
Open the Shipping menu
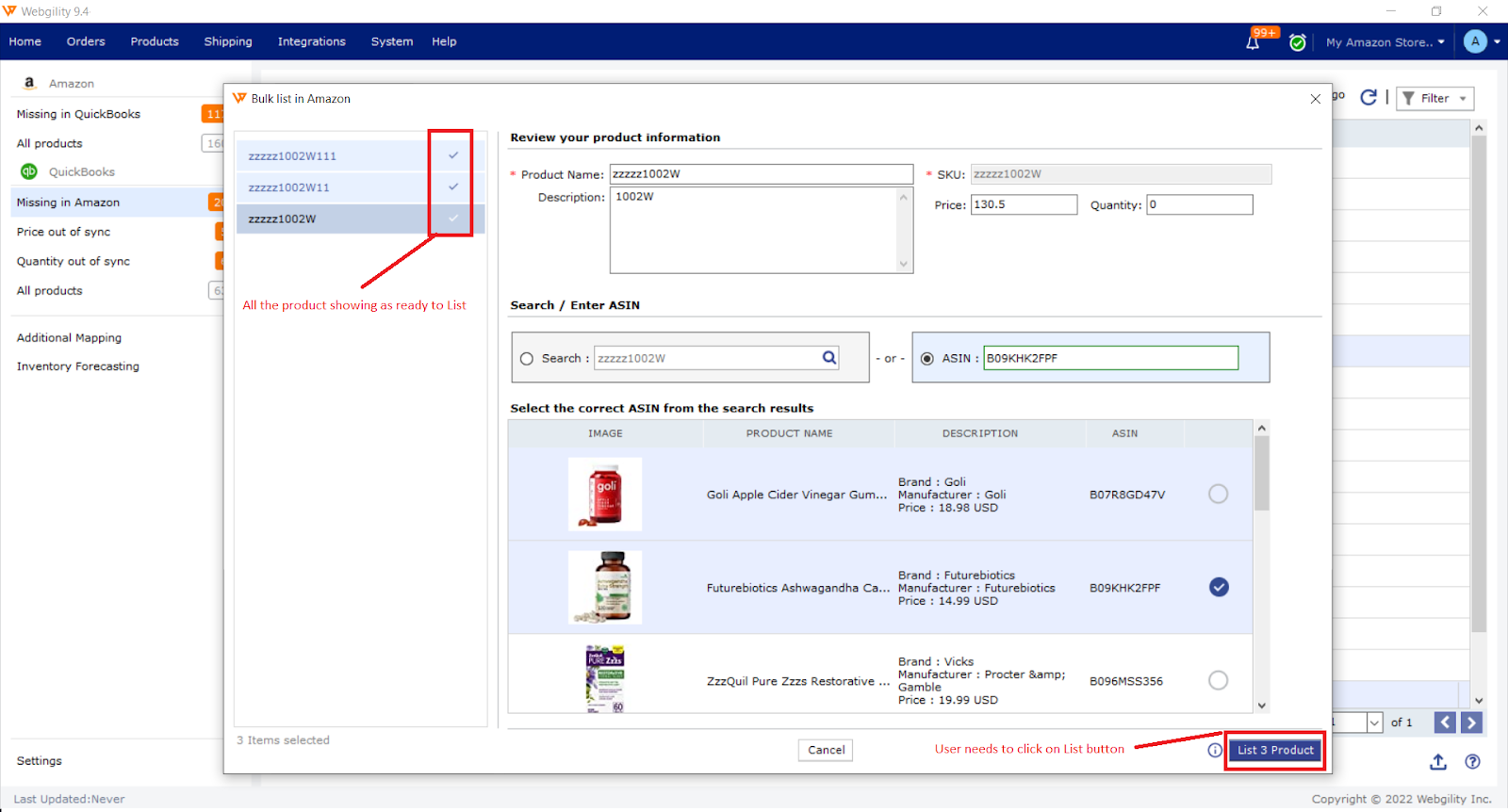228,41
